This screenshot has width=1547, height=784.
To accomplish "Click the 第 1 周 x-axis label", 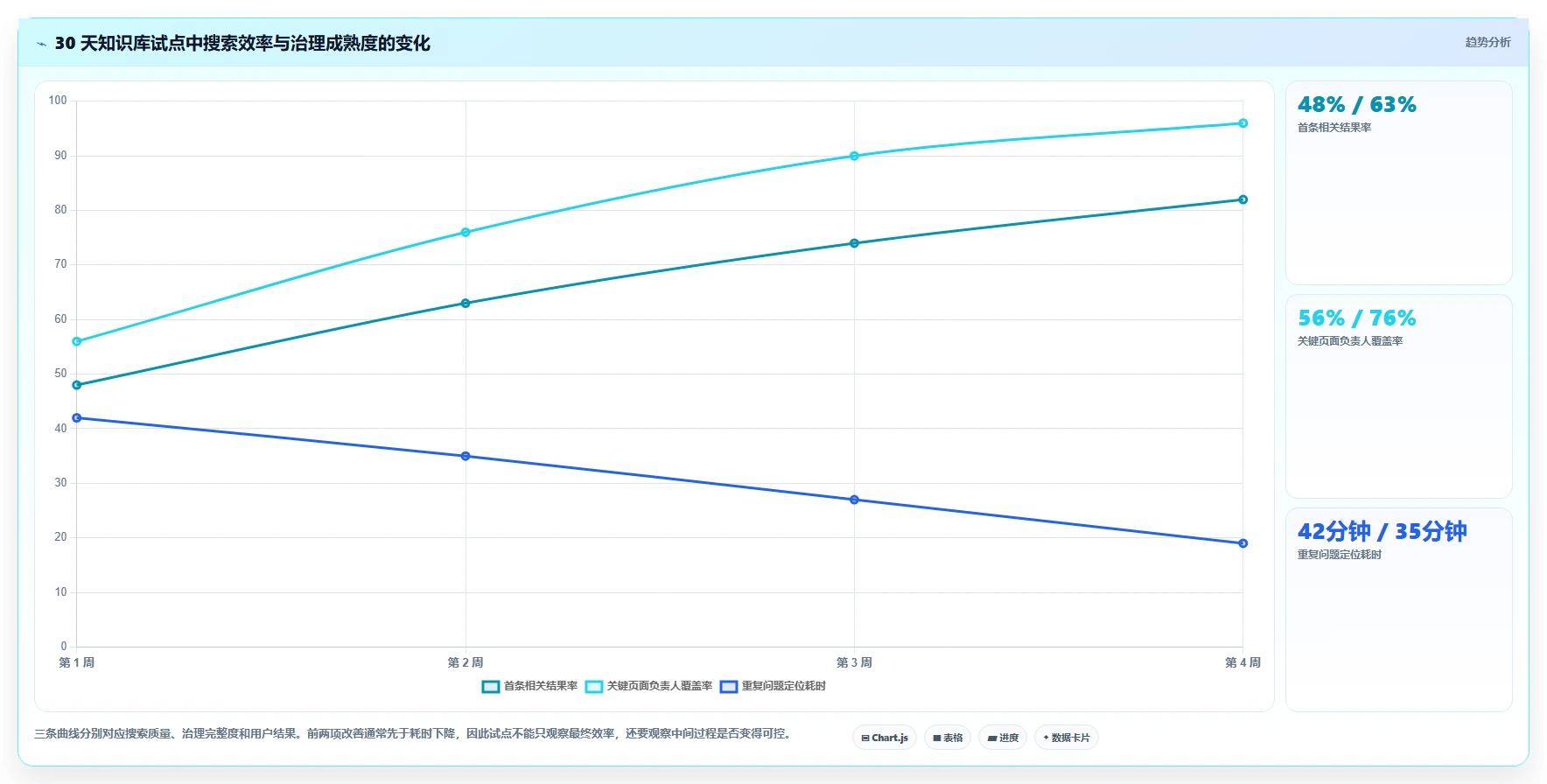I will (77, 662).
